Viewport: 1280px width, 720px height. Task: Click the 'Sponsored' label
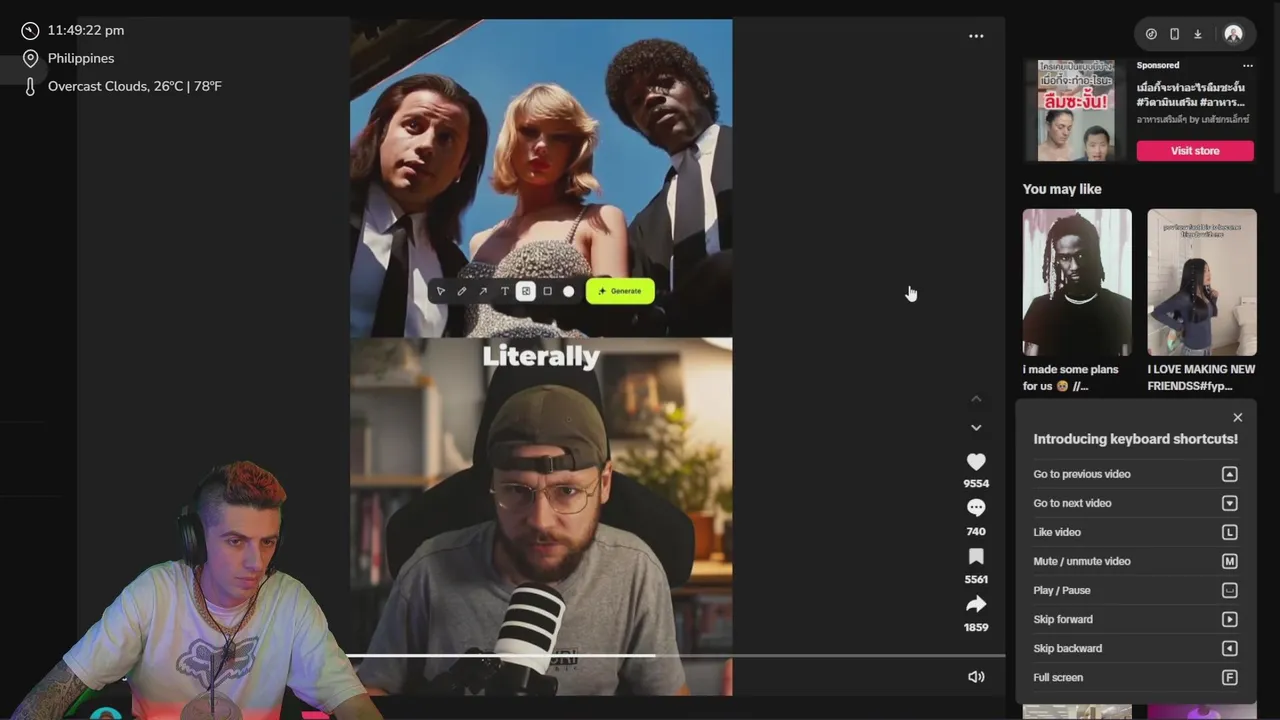point(1158,65)
